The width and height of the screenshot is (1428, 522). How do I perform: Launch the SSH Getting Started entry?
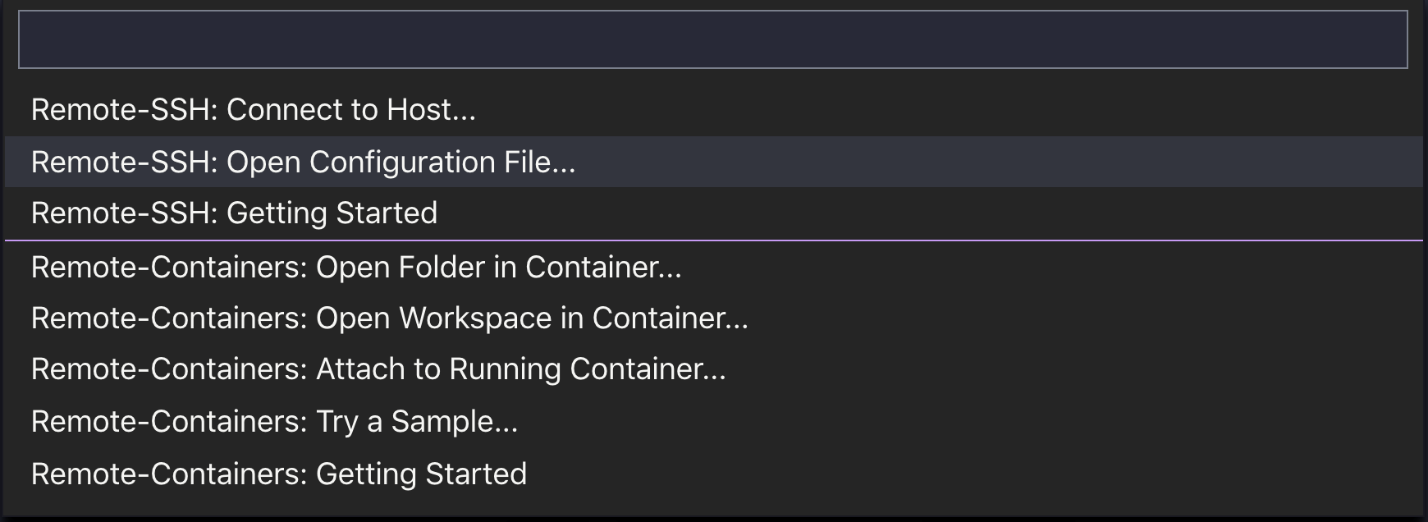tap(235, 213)
